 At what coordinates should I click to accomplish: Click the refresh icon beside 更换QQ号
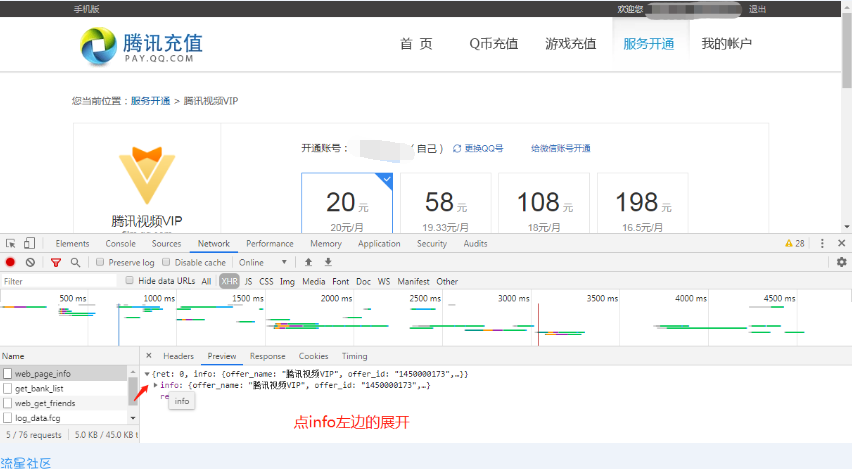457,148
